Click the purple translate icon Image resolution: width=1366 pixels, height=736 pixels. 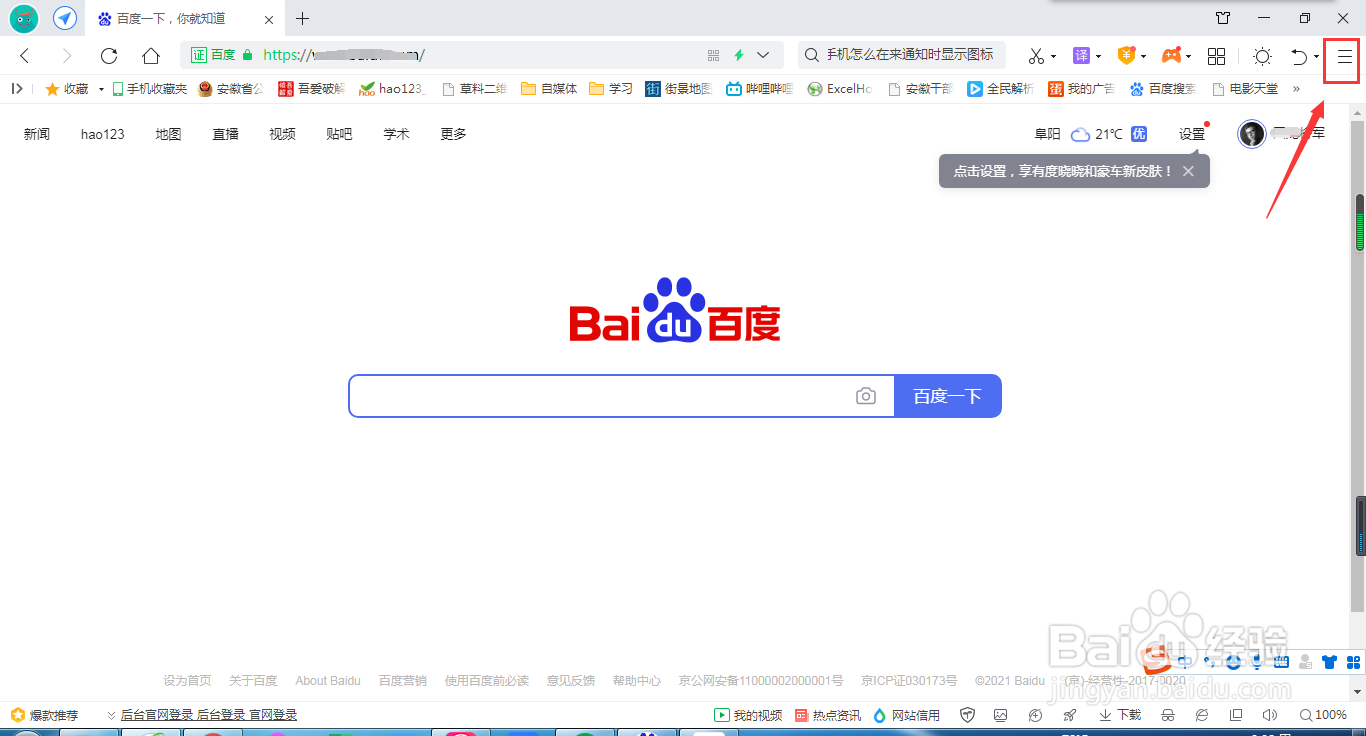(1081, 56)
